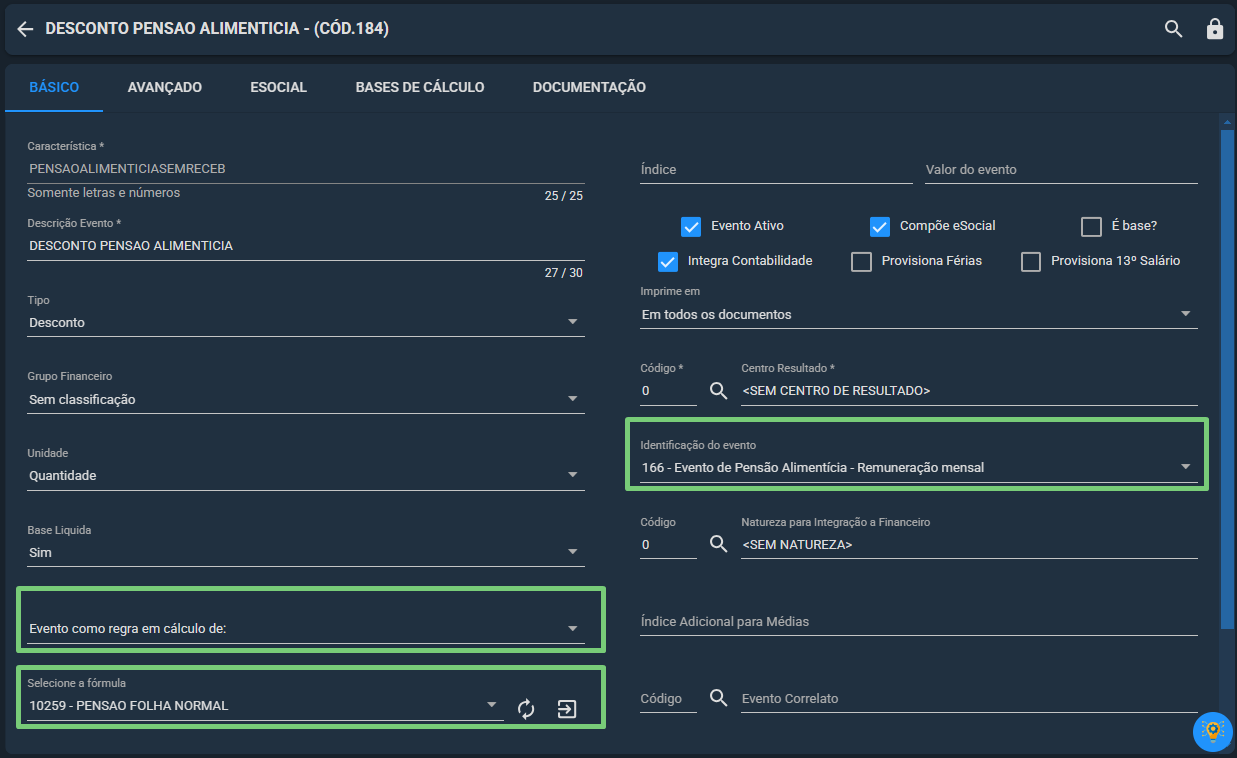Click the Evento Correlato Código field
This screenshot has height=758, width=1237.
[x=668, y=699]
